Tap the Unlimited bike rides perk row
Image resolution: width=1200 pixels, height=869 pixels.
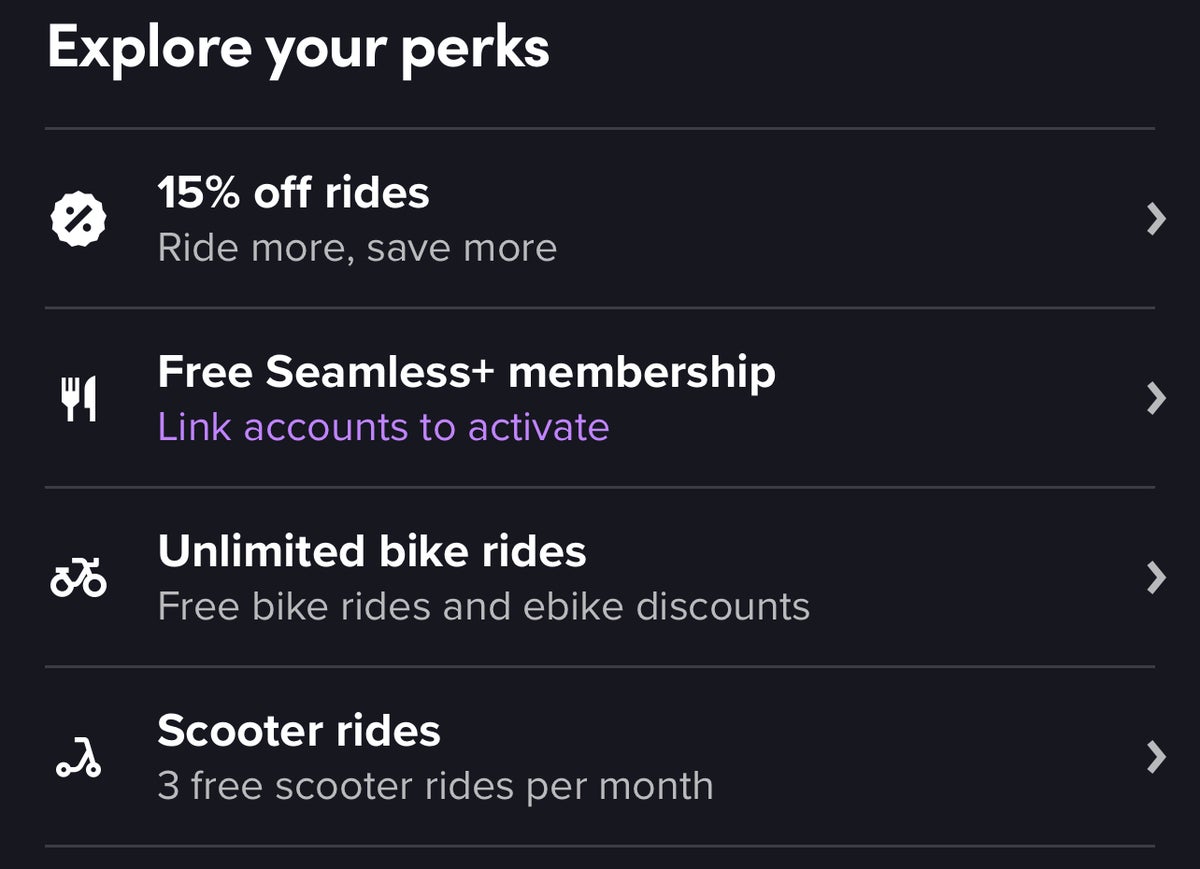click(600, 577)
